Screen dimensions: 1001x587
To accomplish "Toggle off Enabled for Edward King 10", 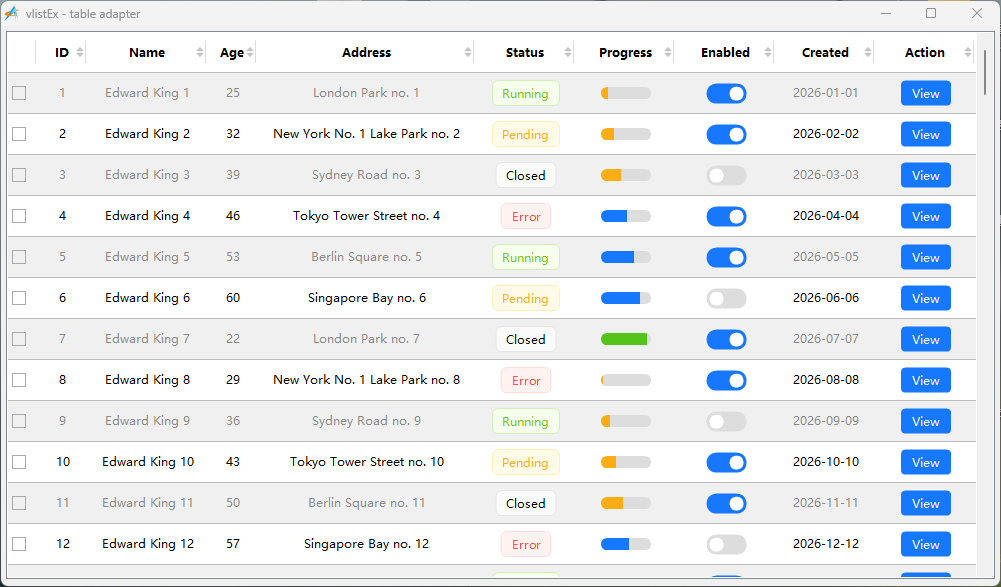I will pyautogui.click(x=726, y=462).
